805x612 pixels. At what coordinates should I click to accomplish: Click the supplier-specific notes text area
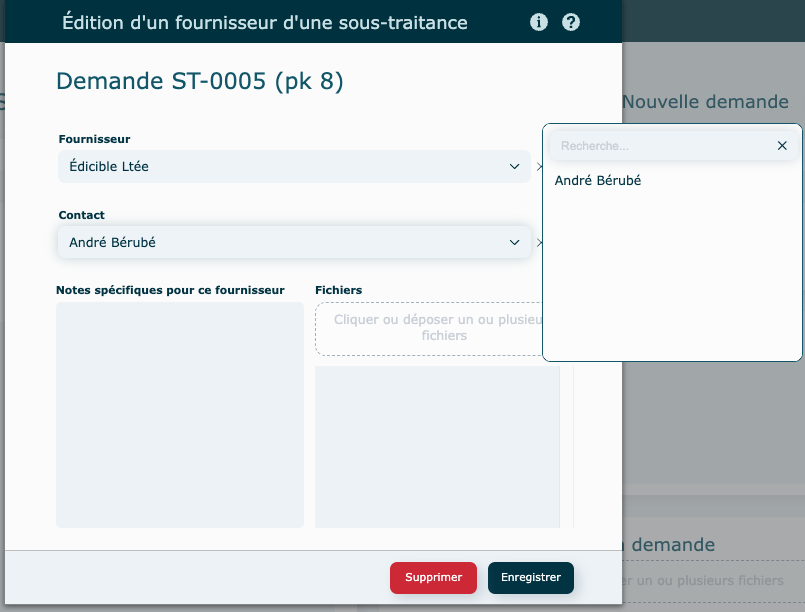[180, 414]
